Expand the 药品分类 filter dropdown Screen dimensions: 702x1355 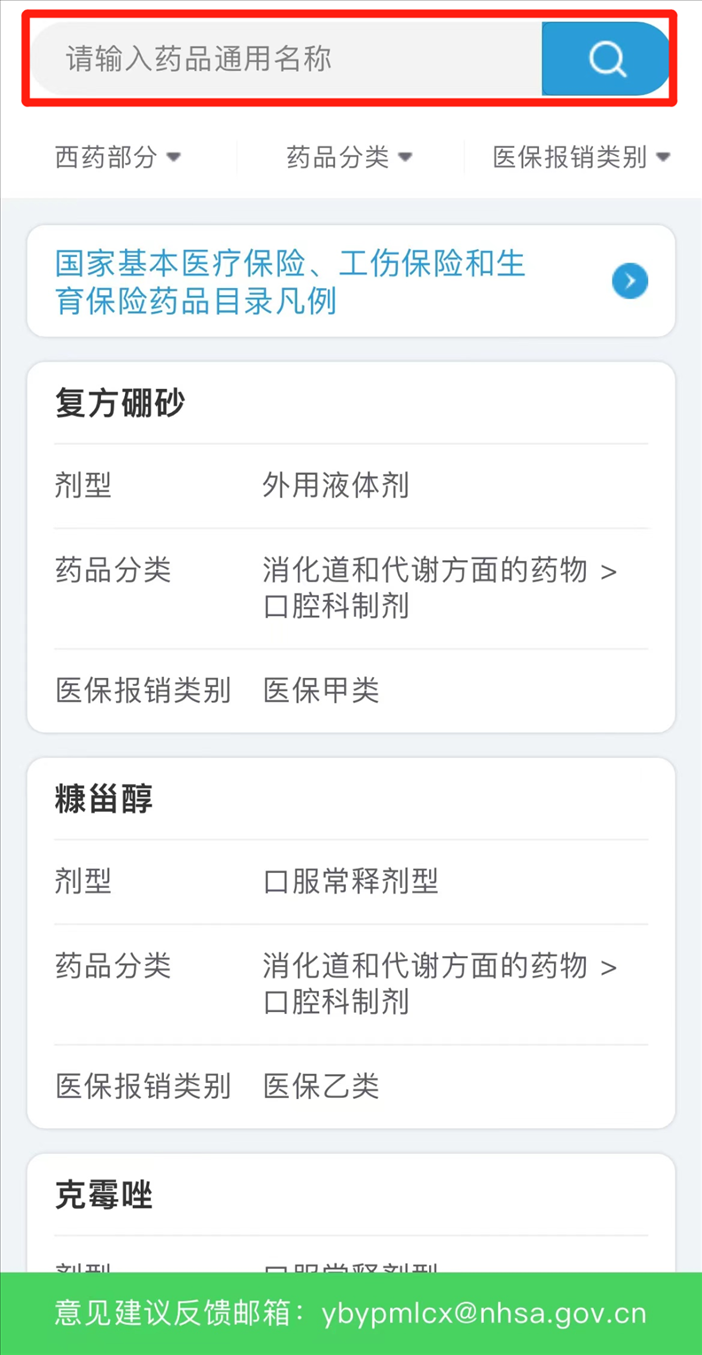[x=349, y=157]
